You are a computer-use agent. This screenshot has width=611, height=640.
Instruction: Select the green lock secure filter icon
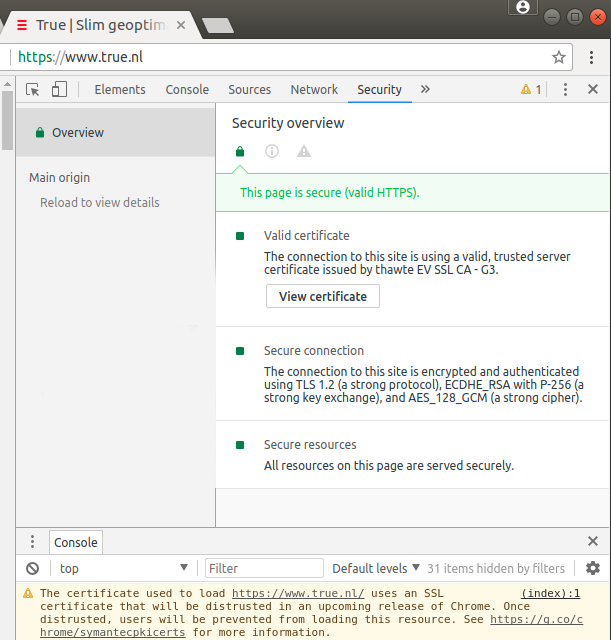[x=240, y=151]
